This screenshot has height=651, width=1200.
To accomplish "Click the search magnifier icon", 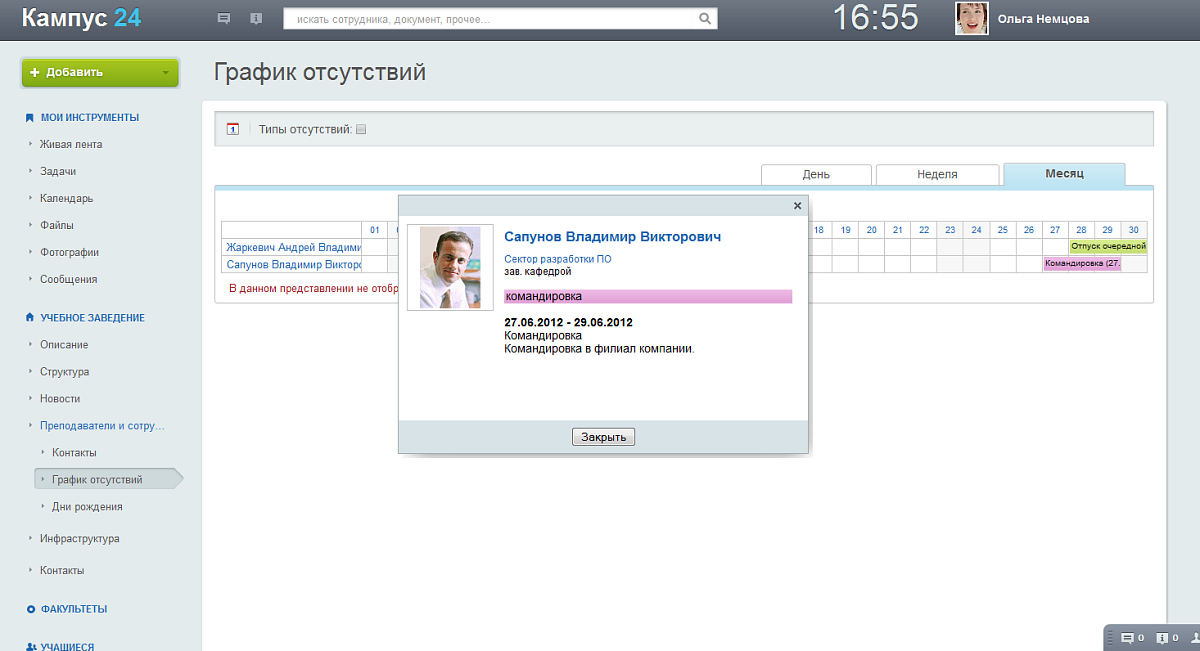I will [705, 18].
